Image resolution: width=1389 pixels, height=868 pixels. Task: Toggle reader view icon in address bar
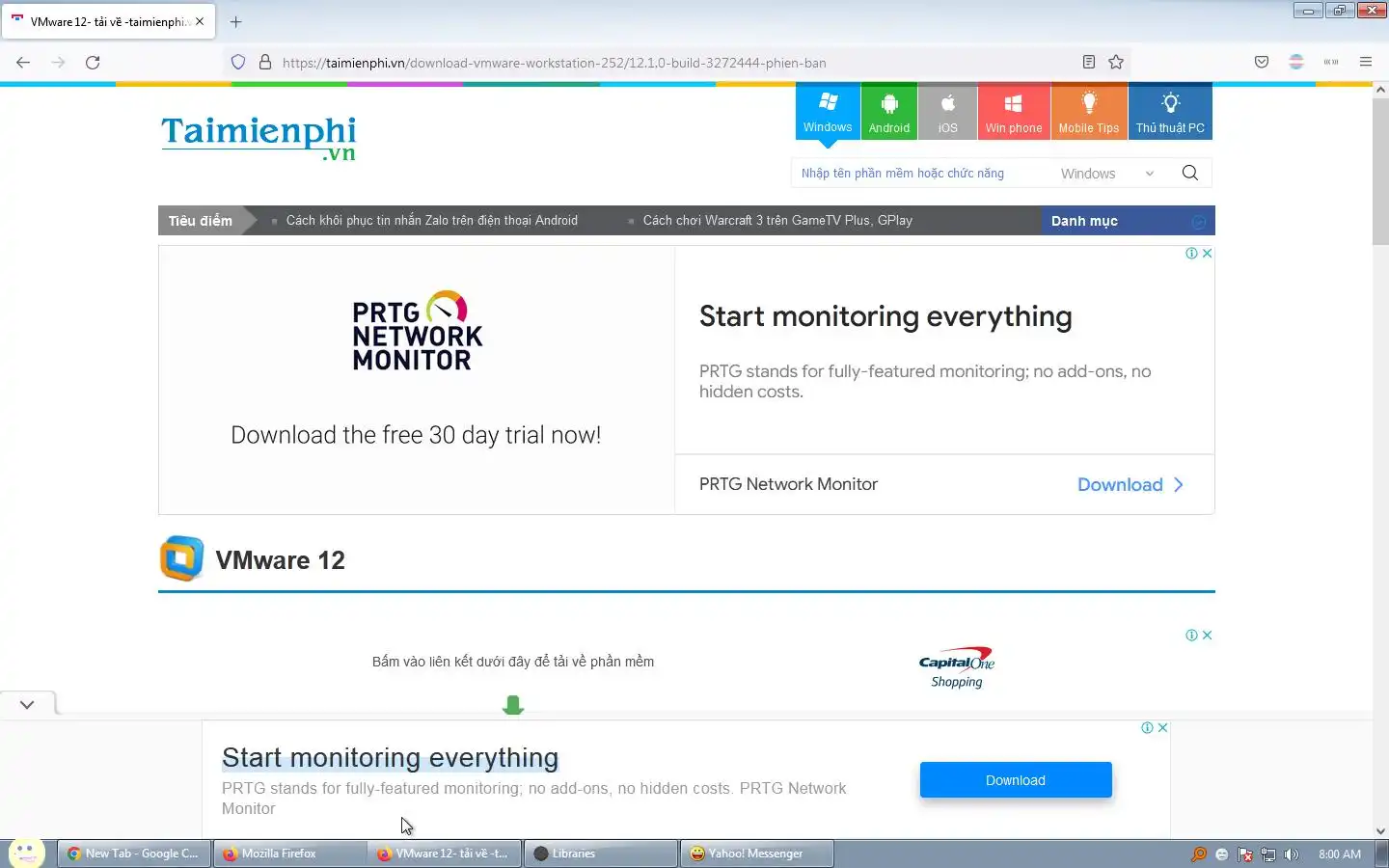(1088, 63)
